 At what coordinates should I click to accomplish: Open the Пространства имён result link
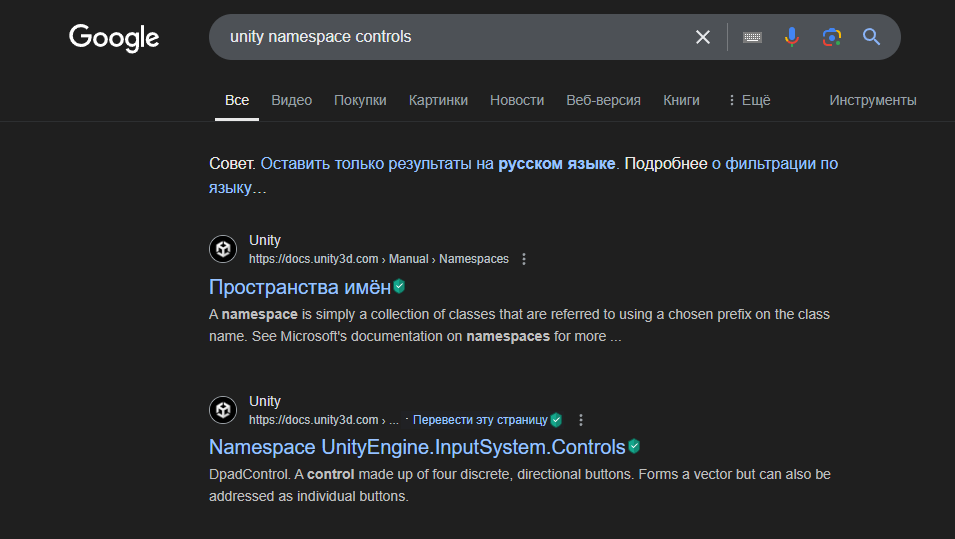point(299,287)
